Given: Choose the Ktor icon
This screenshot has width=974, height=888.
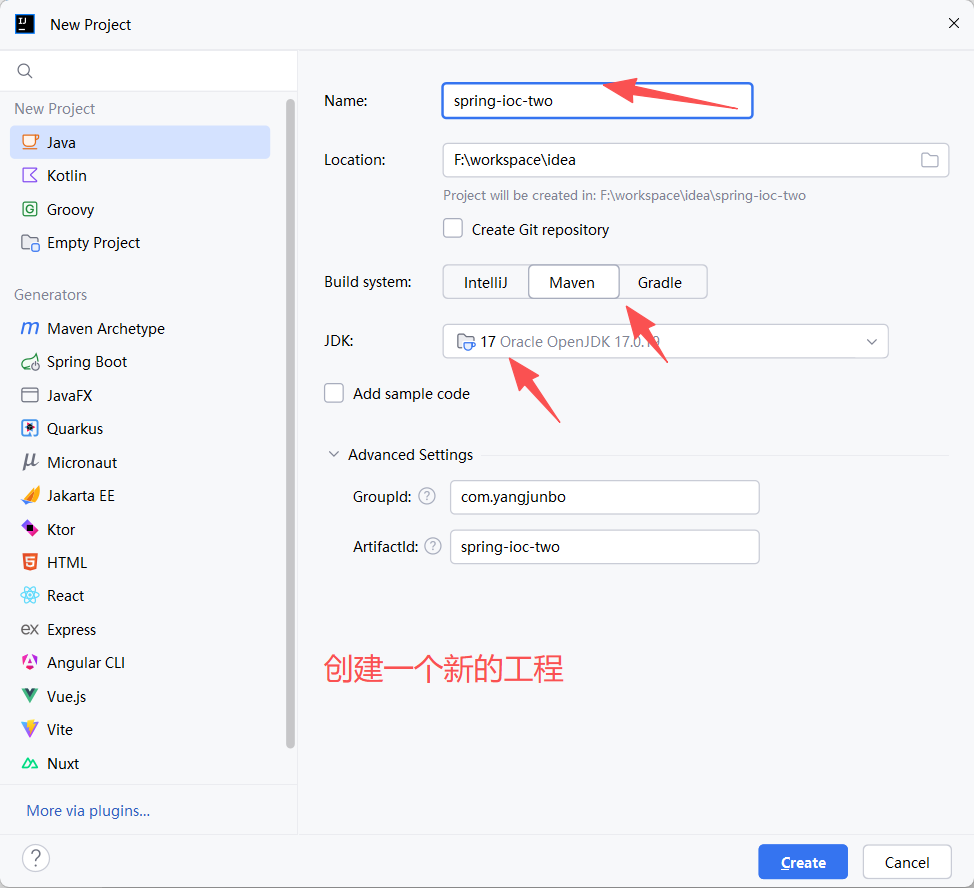Looking at the screenshot, I should pyautogui.click(x=30, y=528).
